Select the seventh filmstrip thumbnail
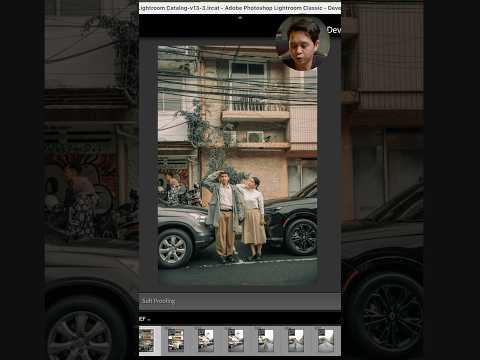Image resolution: width=480 pixels, height=360 pixels. point(326,340)
